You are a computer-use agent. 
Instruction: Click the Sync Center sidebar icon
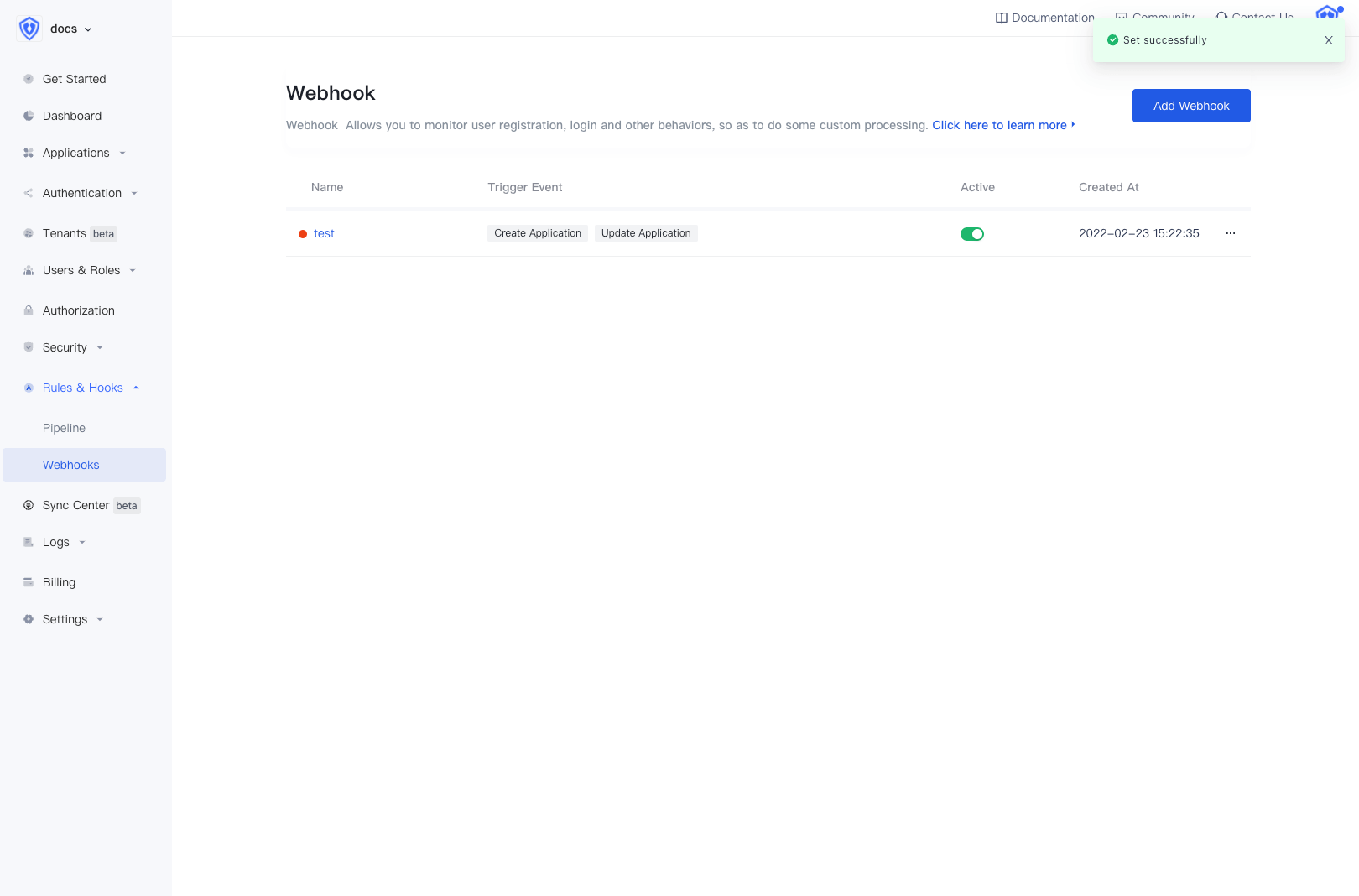pos(28,505)
